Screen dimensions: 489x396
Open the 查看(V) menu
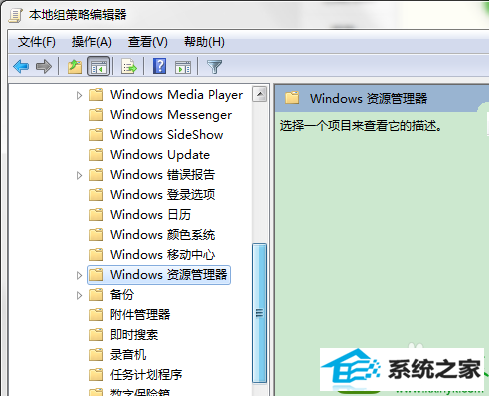point(148,42)
